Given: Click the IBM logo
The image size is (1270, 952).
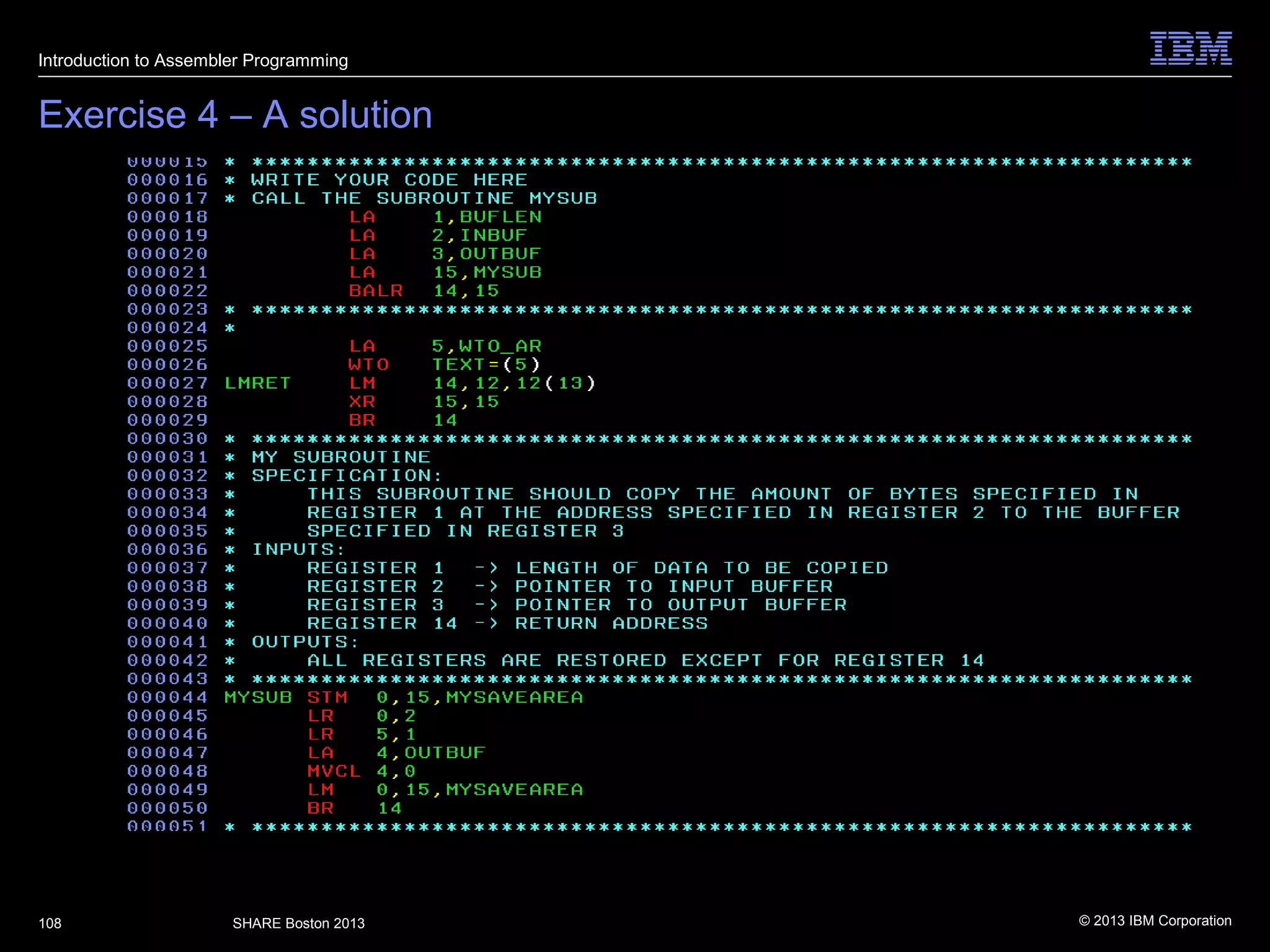Looking at the screenshot, I should tap(1191, 48).
